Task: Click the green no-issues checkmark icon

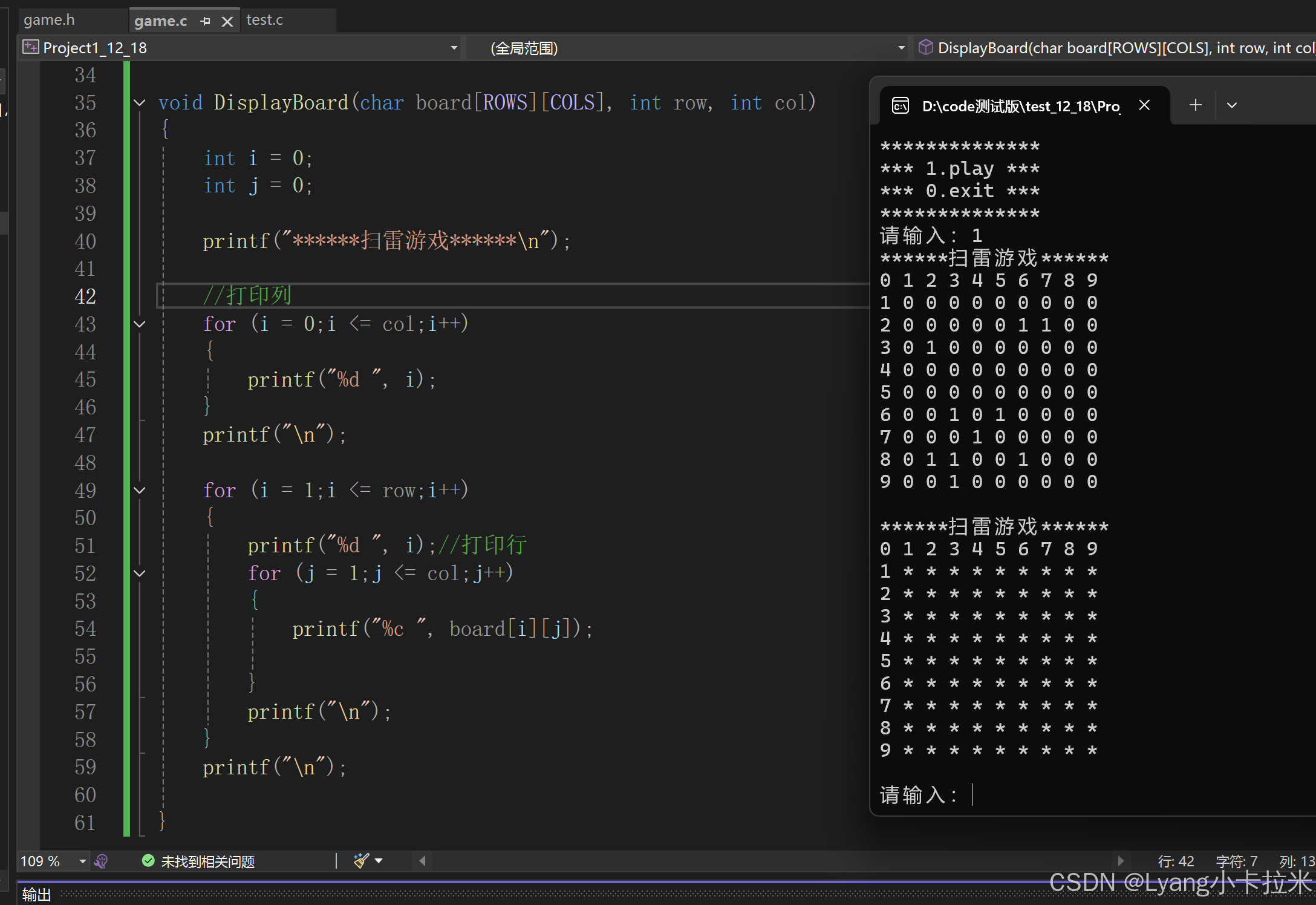Action: click(148, 860)
